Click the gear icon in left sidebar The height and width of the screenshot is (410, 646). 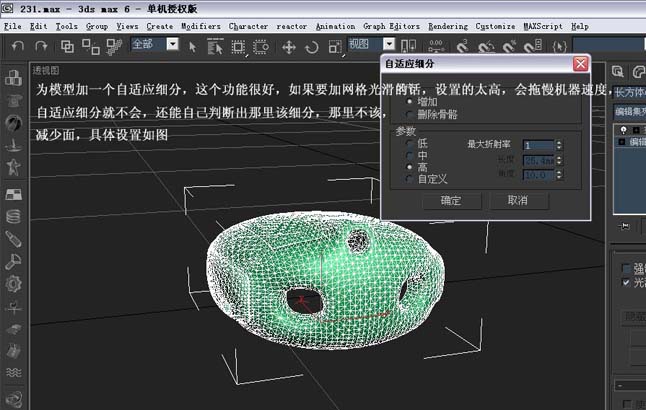14,283
